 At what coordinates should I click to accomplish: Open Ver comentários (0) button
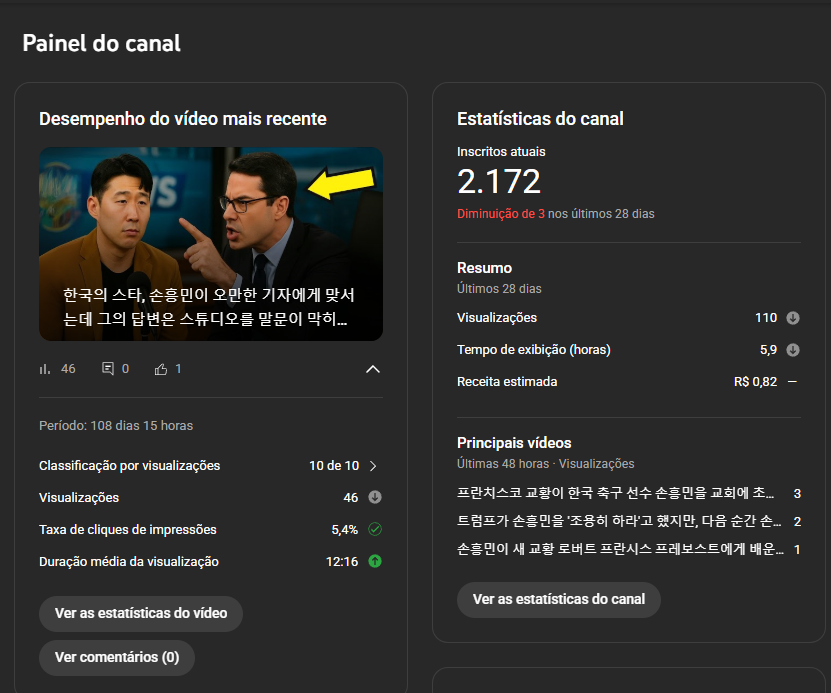(117, 658)
